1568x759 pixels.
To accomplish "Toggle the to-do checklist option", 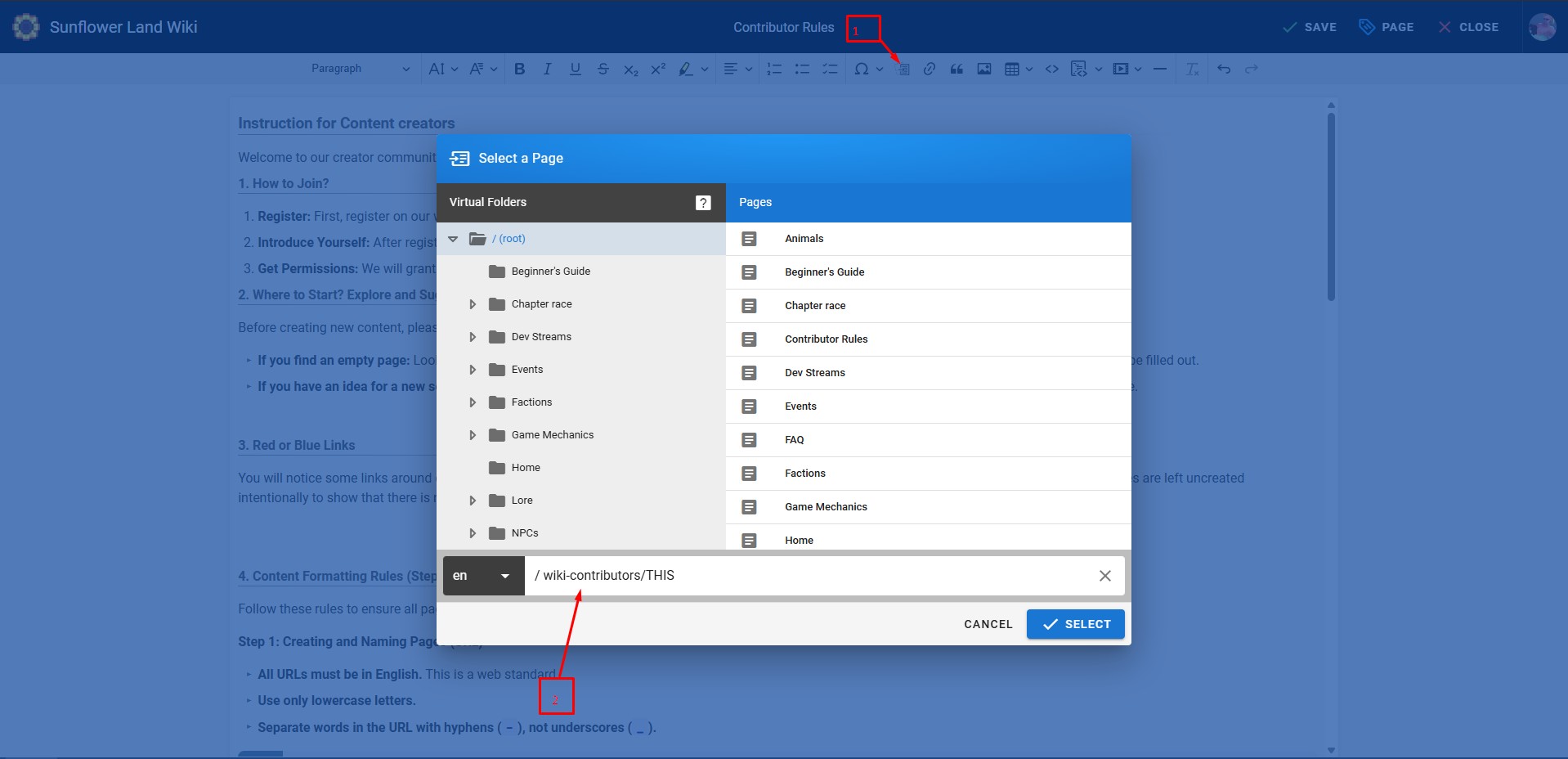I will click(x=830, y=70).
